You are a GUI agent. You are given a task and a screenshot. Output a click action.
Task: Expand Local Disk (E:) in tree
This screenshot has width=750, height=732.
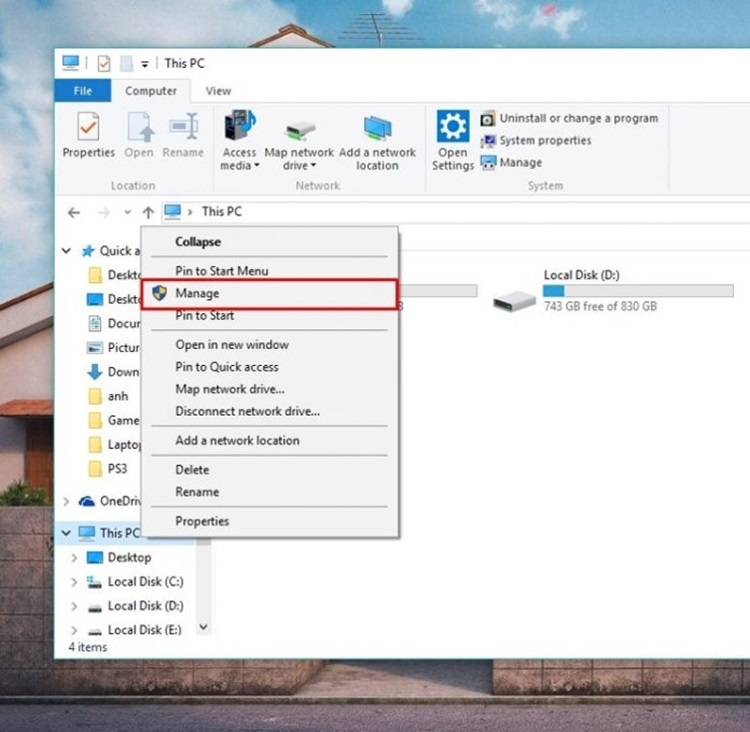coord(74,630)
